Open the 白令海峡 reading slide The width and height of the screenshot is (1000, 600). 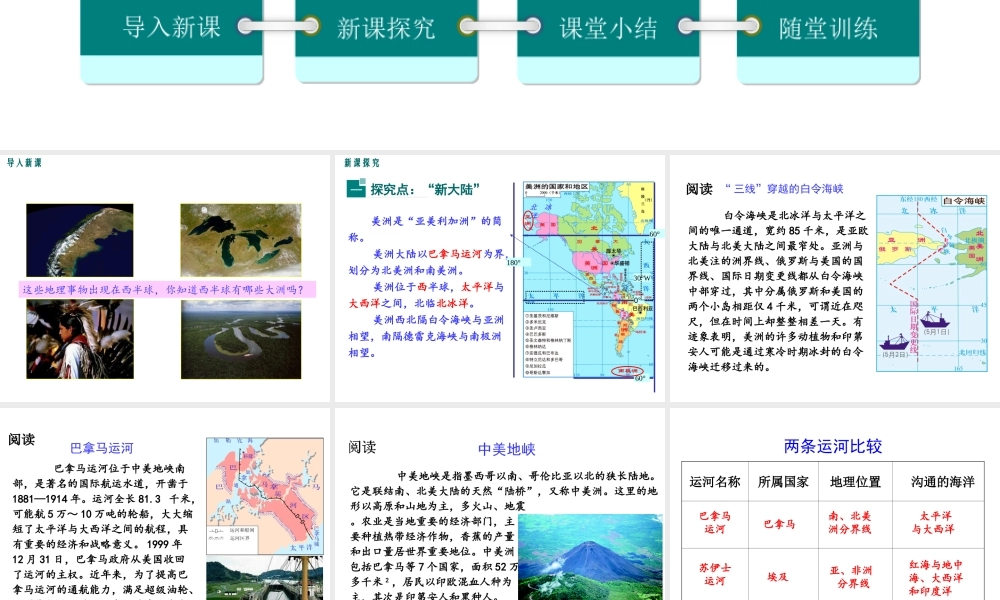[x=835, y=278]
